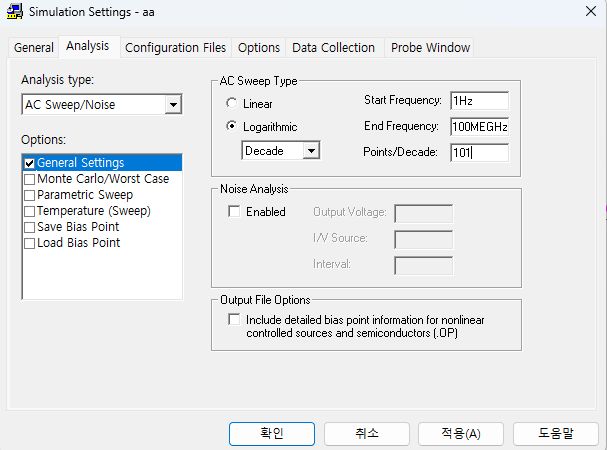Click the End Frequency field
This screenshot has width=607, height=450.
(x=479, y=127)
